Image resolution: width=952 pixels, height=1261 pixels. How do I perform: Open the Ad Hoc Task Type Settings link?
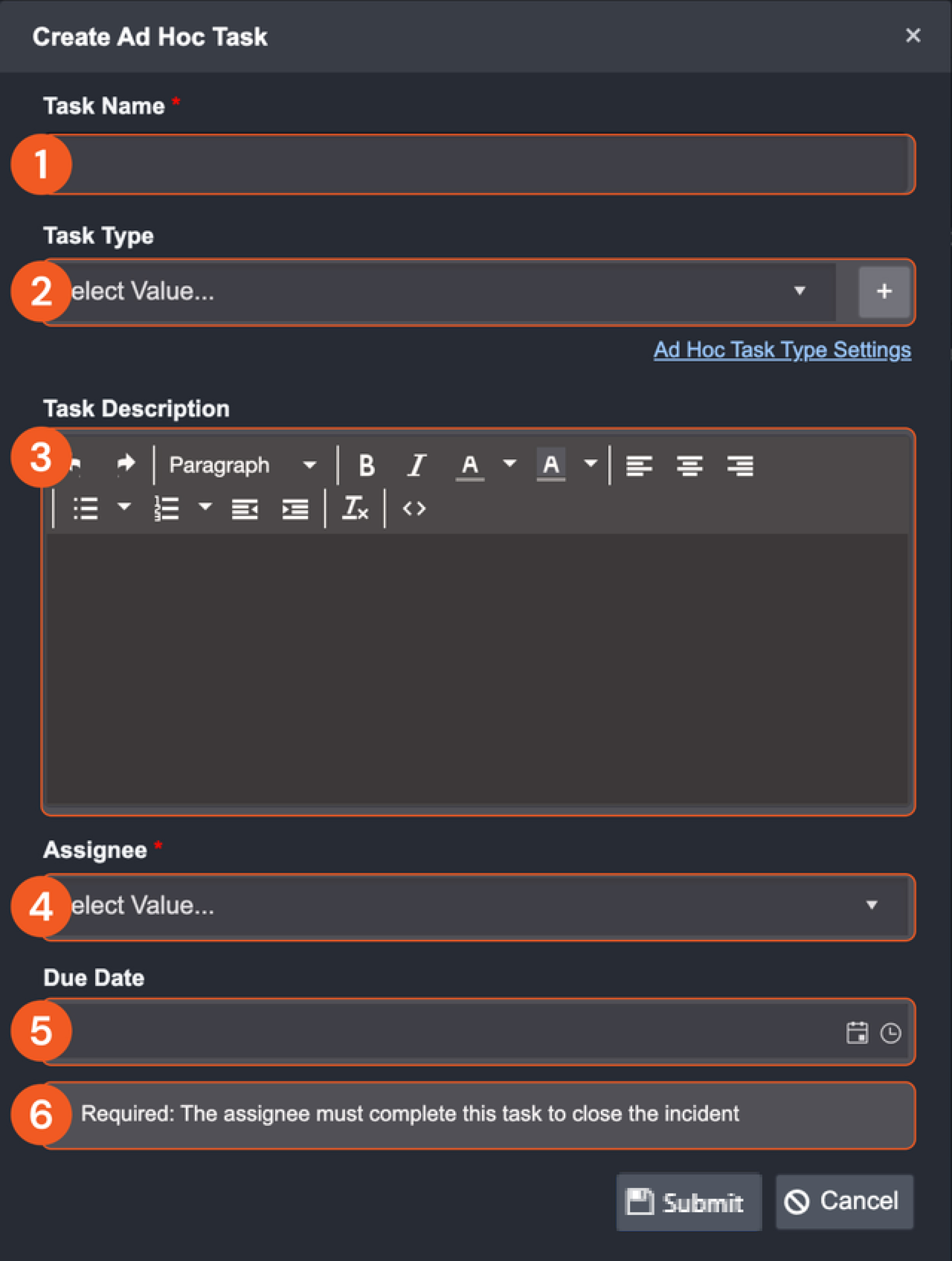(782, 350)
